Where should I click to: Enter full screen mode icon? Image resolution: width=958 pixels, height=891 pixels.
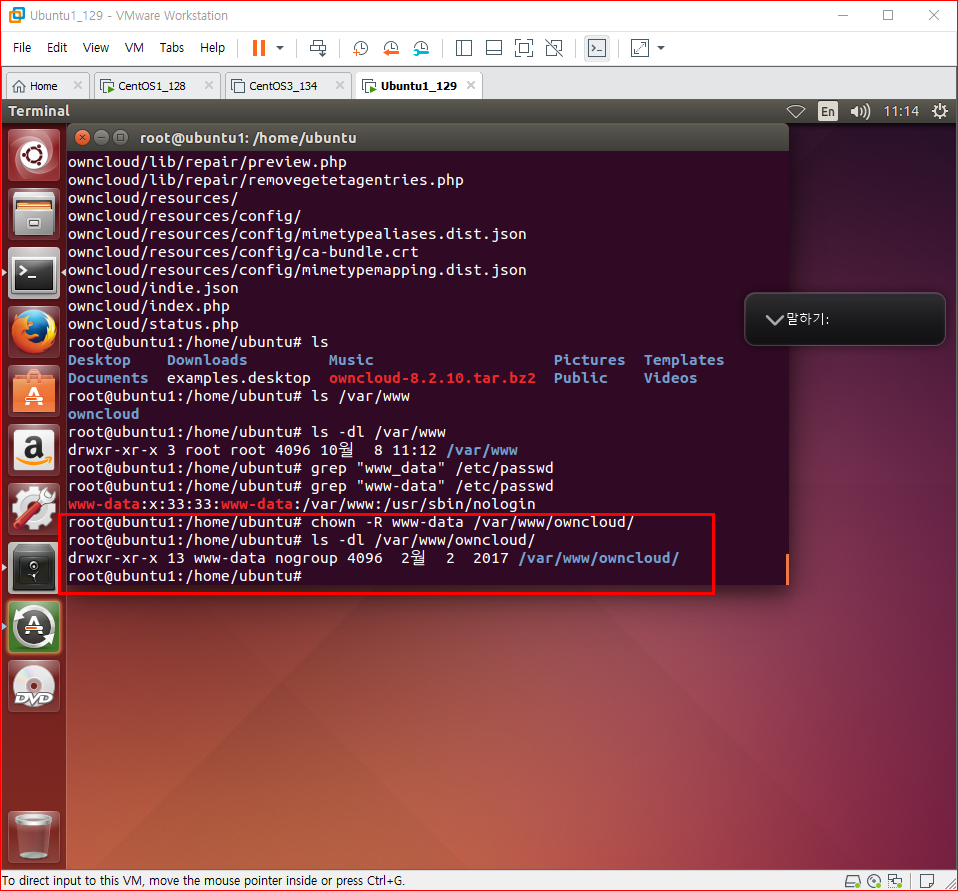pos(524,48)
